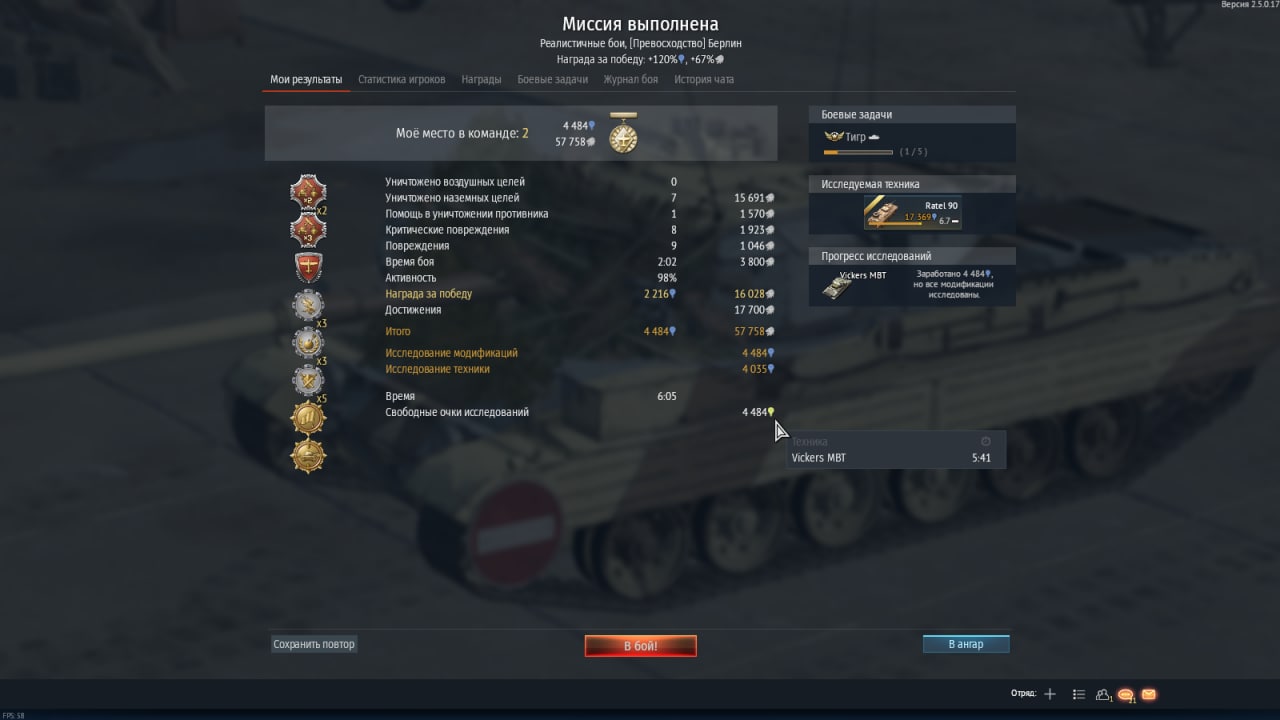Click the bottom gold tank medal
This screenshot has height=720, width=1280.
click(308, 456)
